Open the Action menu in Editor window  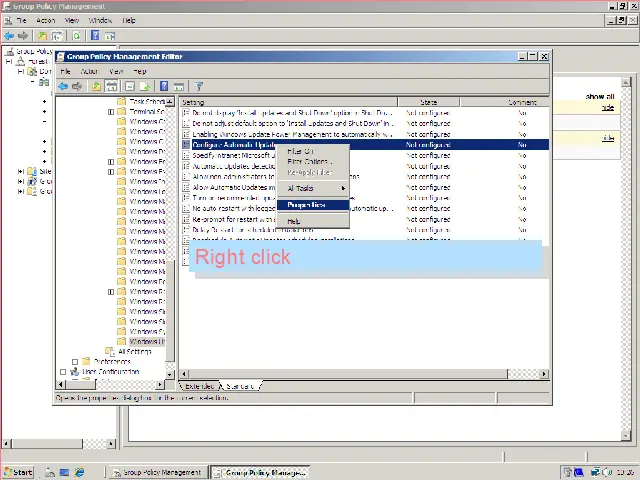point(89,71)
